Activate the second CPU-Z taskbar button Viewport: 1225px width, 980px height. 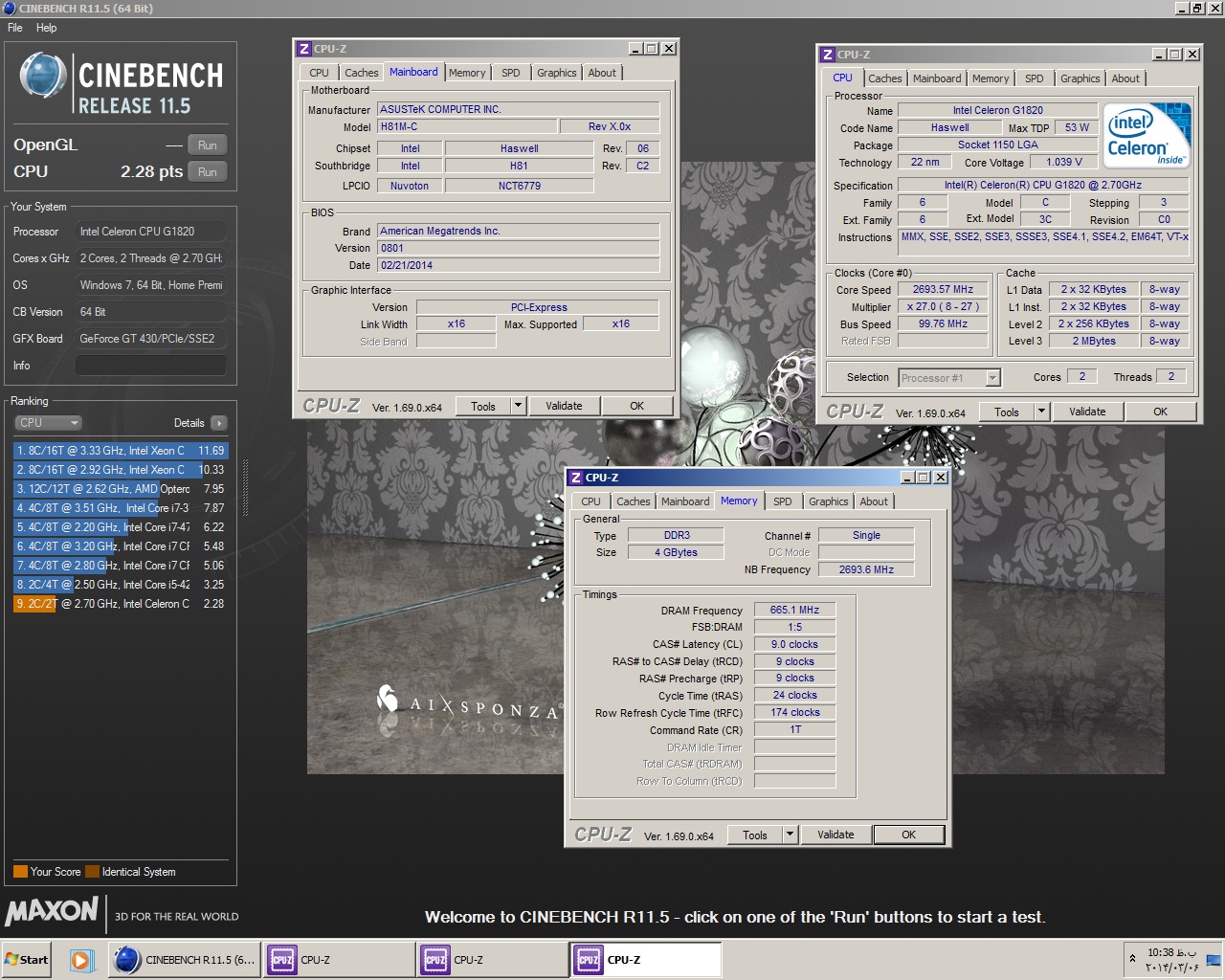(492, 960)
